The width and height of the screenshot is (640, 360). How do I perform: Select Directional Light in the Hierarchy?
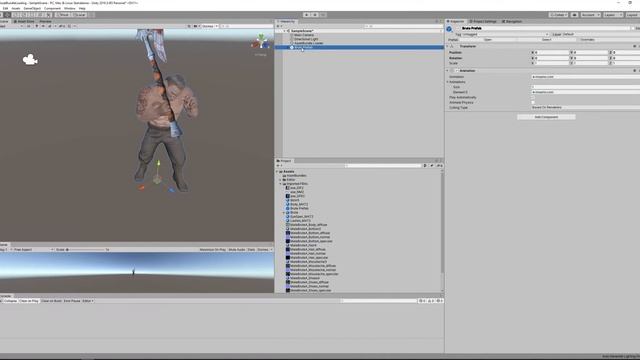click(x=304, y=39)
